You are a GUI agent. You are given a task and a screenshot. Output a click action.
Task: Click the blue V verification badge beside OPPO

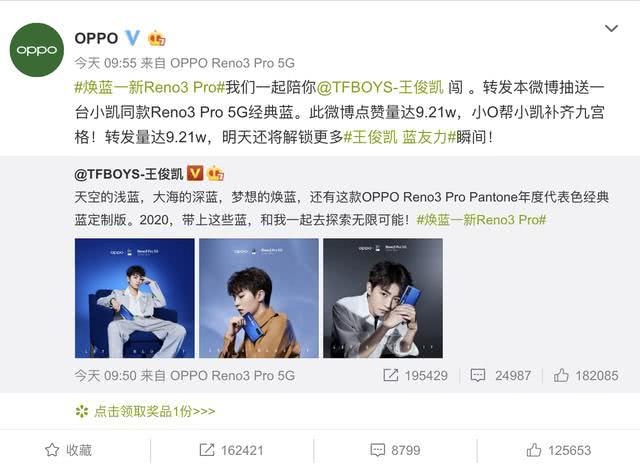pos(132,38)
